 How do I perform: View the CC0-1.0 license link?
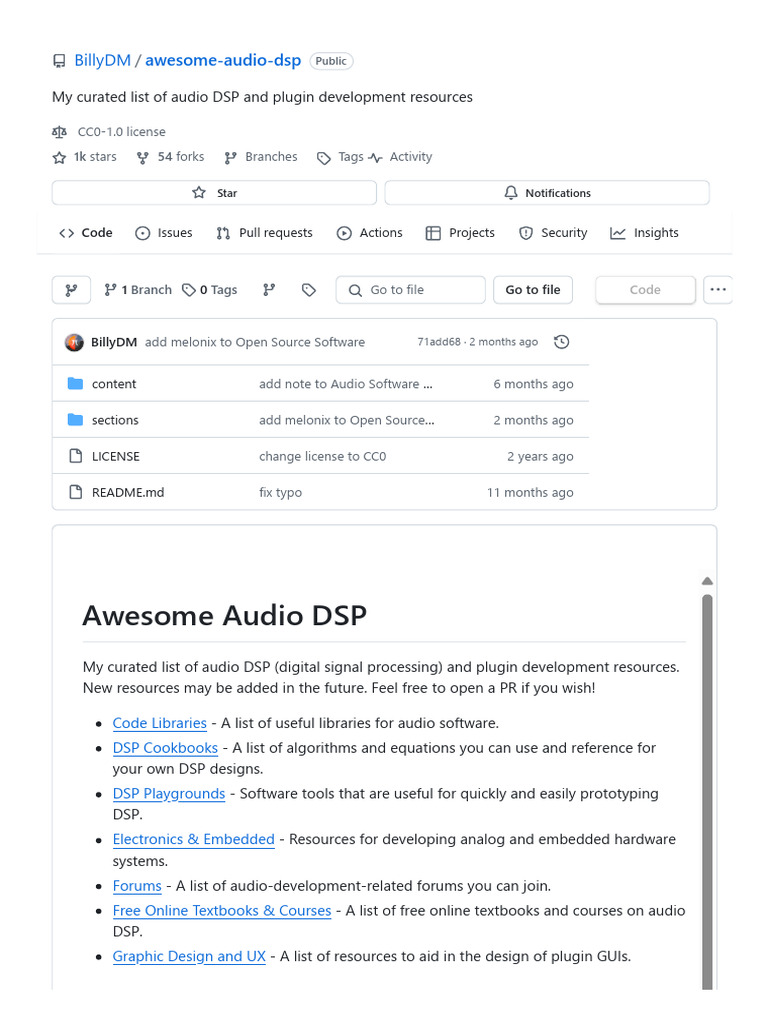[x=121, y=132]
